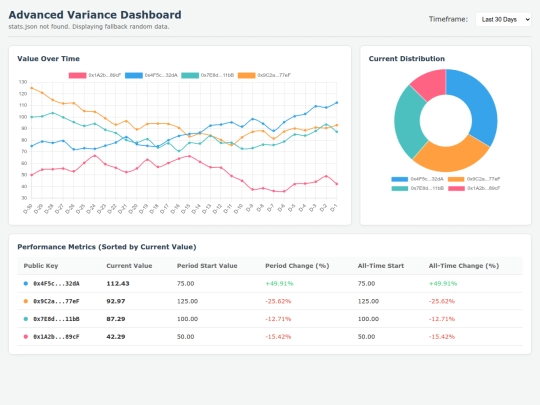This screenshot has width=540, height=405.
Task: Click the teal dot beside 0x7E8d...11bB table row
Action: click(25, 319)
